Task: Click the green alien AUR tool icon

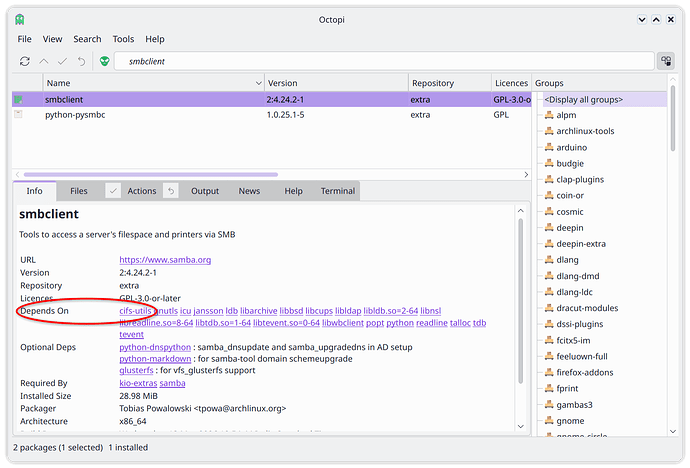Action: [104, 61]
